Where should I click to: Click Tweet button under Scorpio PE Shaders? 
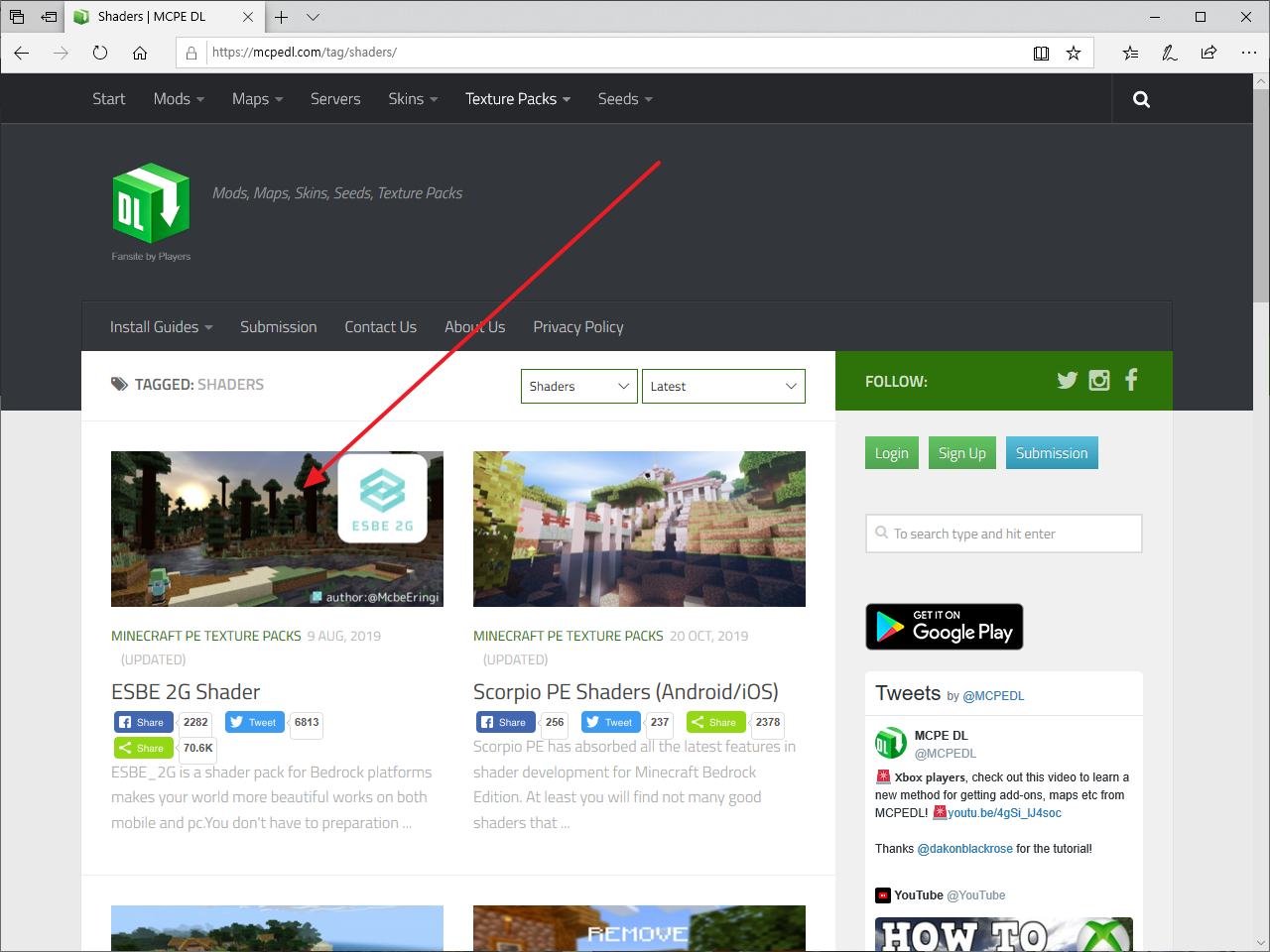click(x=610, y=722)
